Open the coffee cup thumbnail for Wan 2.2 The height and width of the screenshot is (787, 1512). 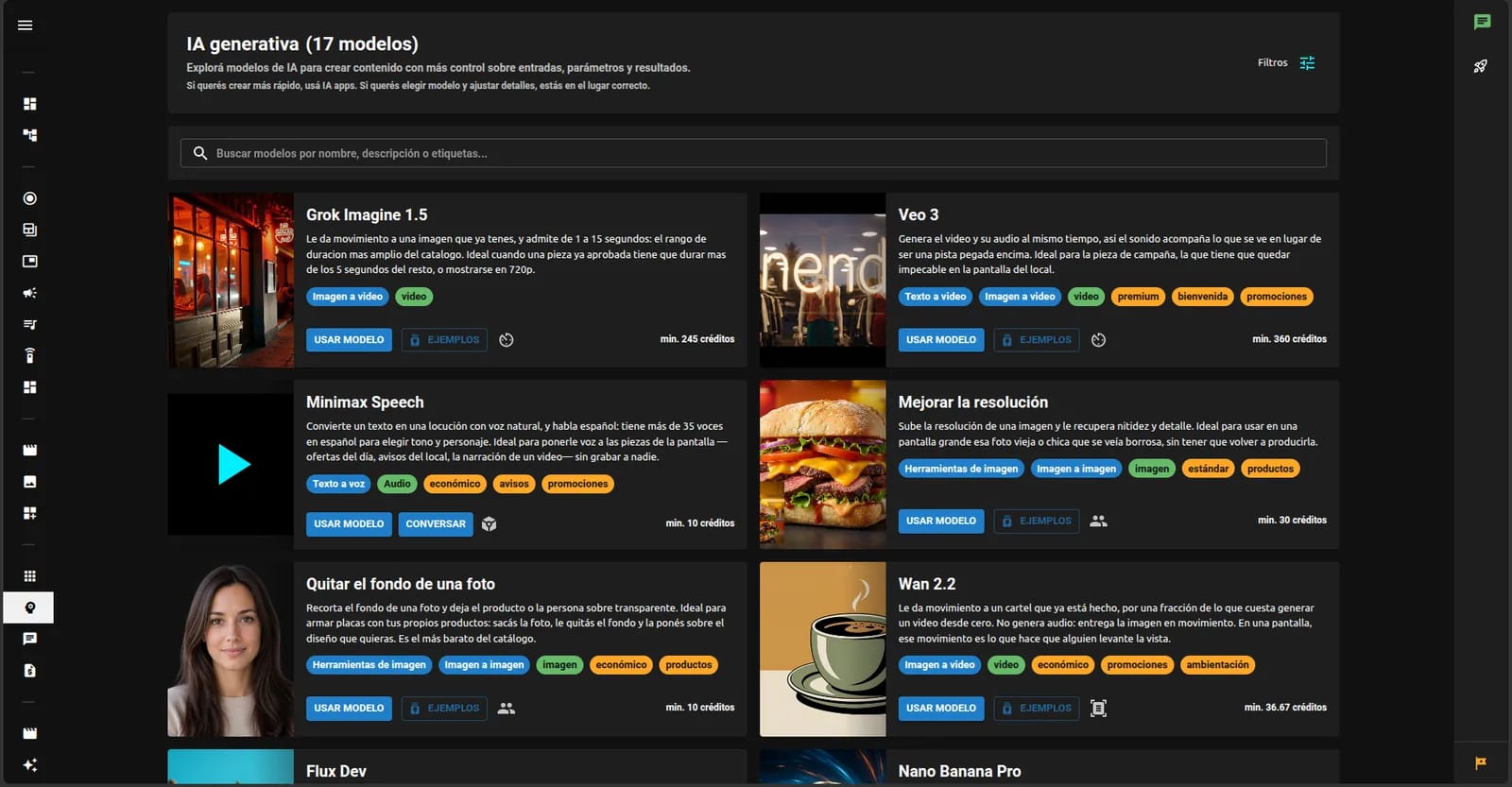point(822,649)
